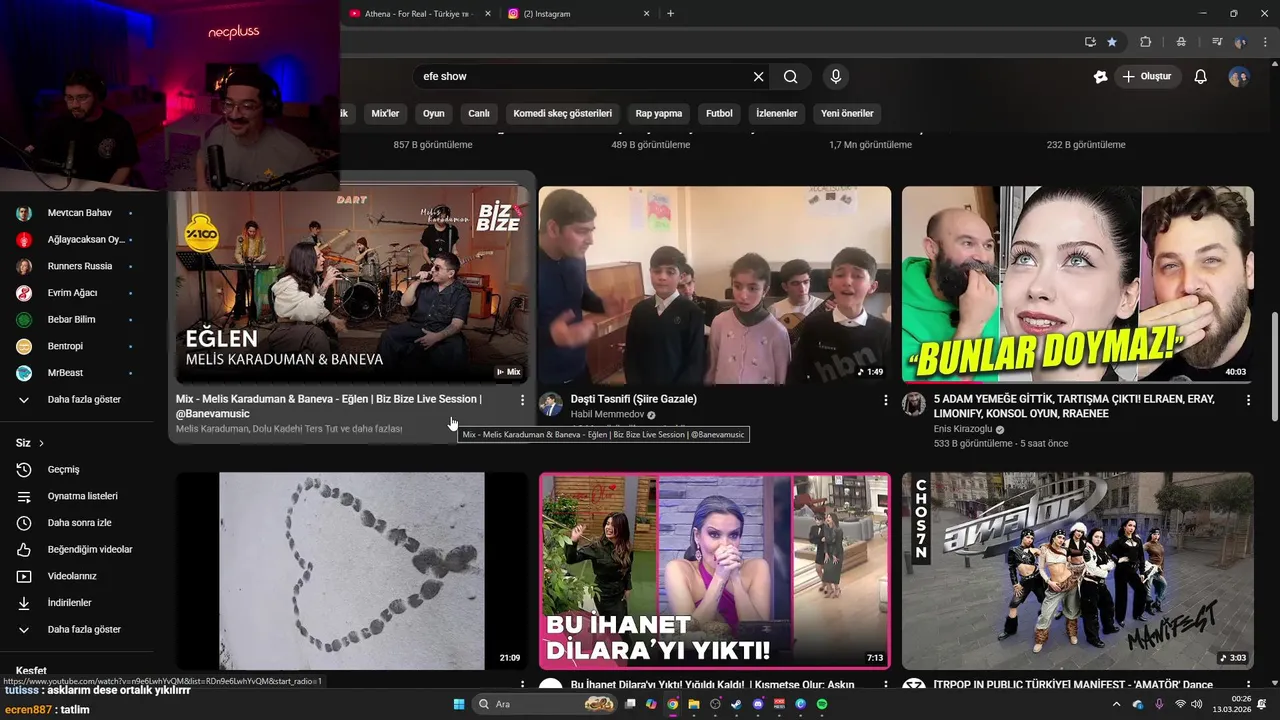Viewport: 1280px width, 720px height.
Task: Play the EĞLEN Melis Karaduman & Baneva thumbnail
Action: click(352, 285)
